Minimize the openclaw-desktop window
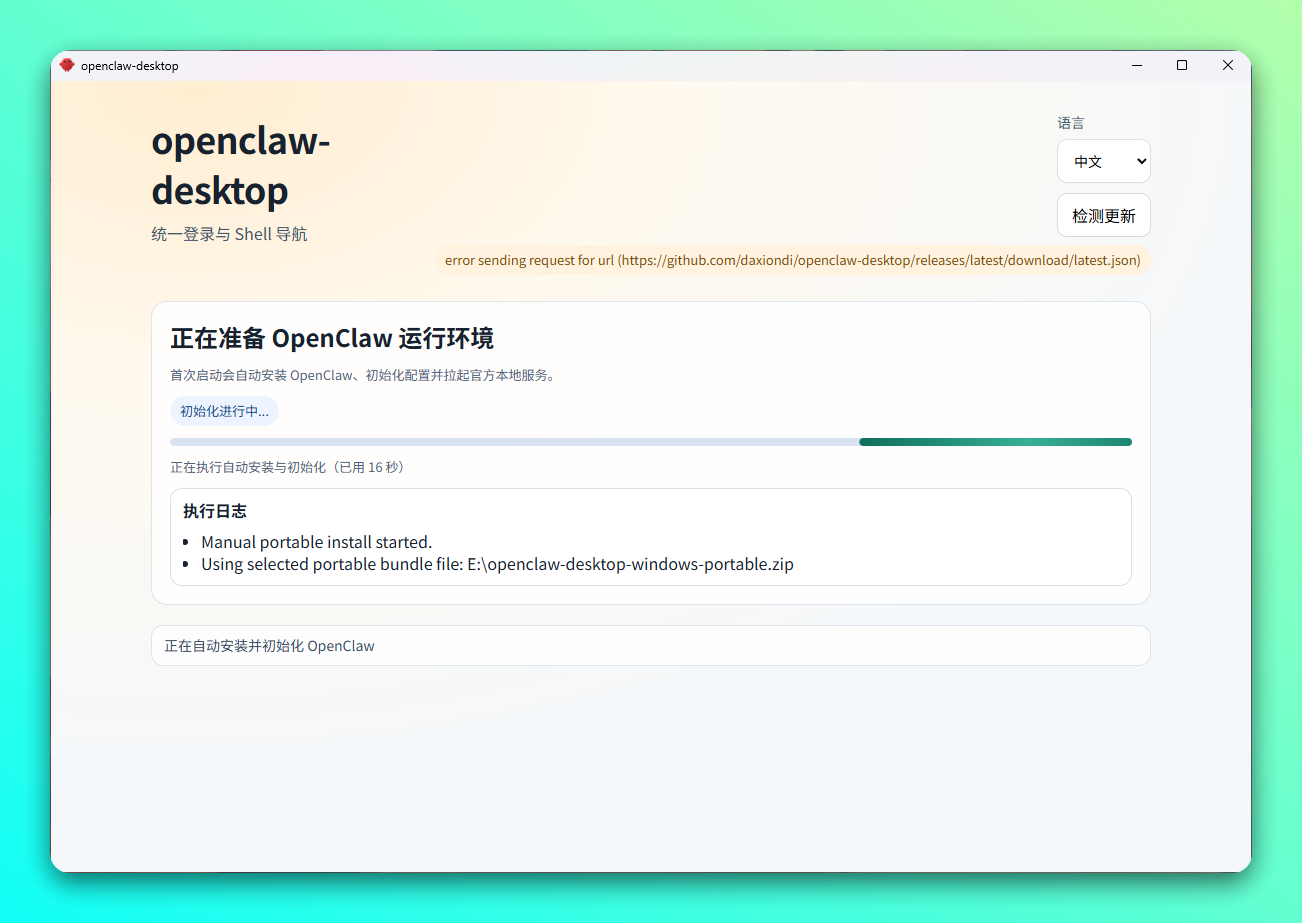The height and width of the screenshot is (923, 1302). point(1137,65)
